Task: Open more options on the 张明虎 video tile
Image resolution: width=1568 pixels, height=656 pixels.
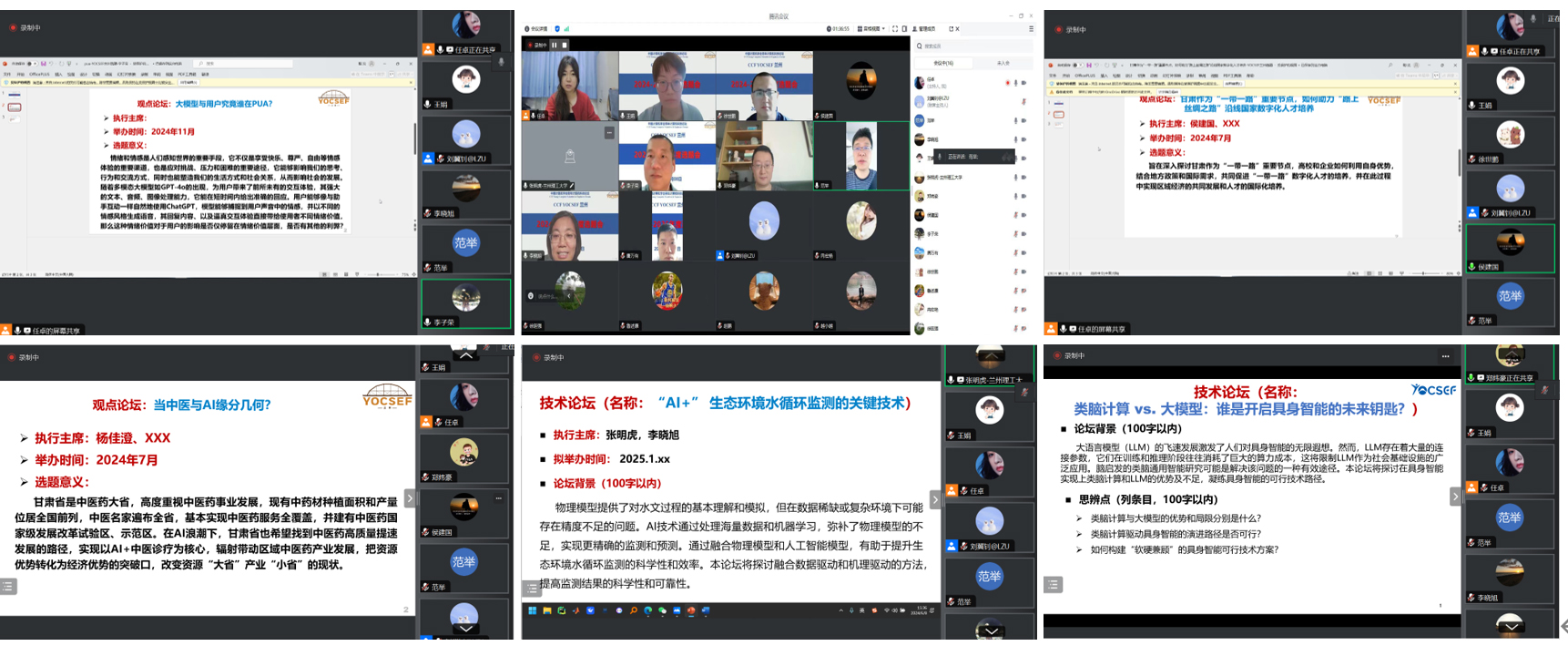Action: [x=609, y=133]
